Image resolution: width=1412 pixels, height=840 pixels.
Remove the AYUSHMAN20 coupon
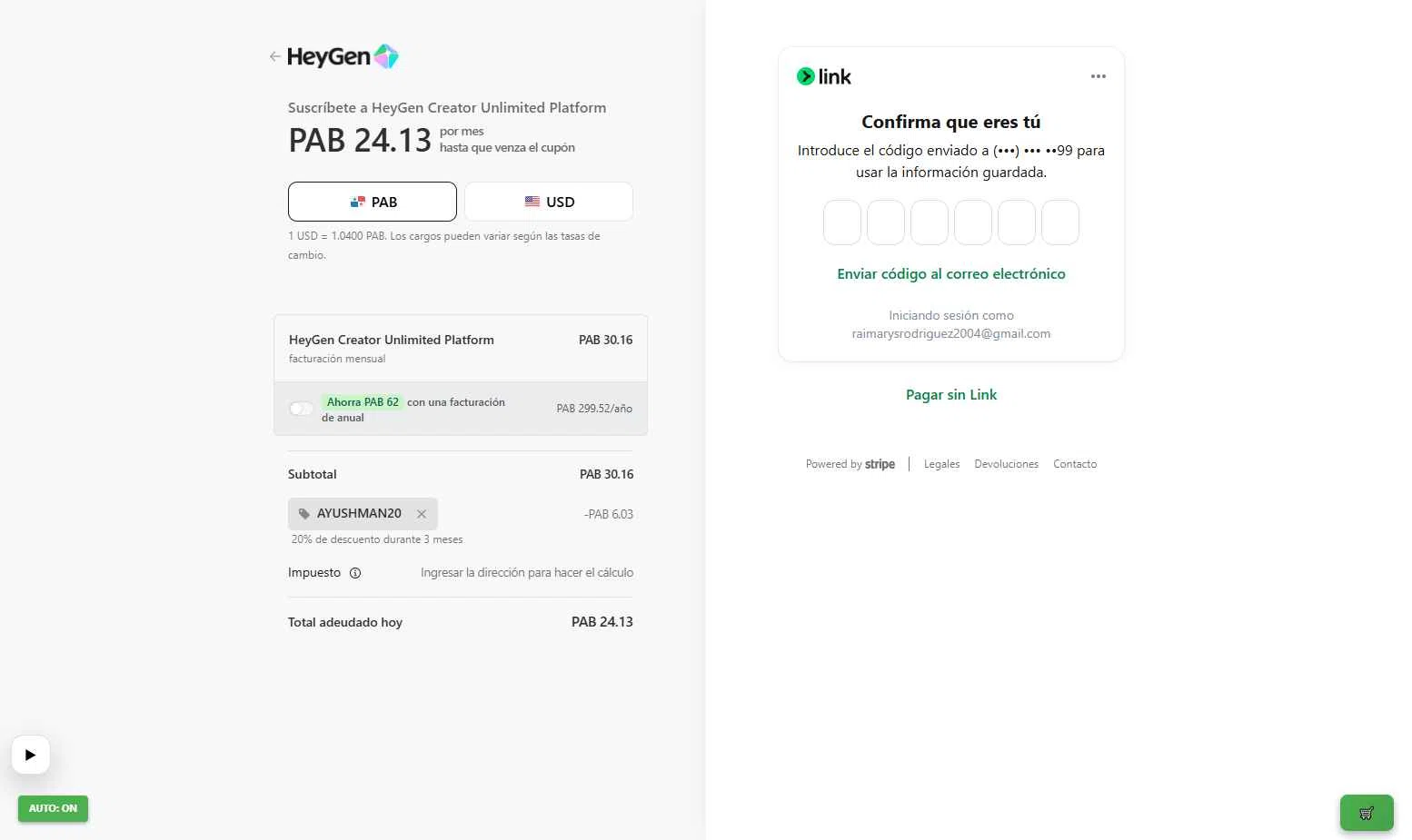pos(422,514)
